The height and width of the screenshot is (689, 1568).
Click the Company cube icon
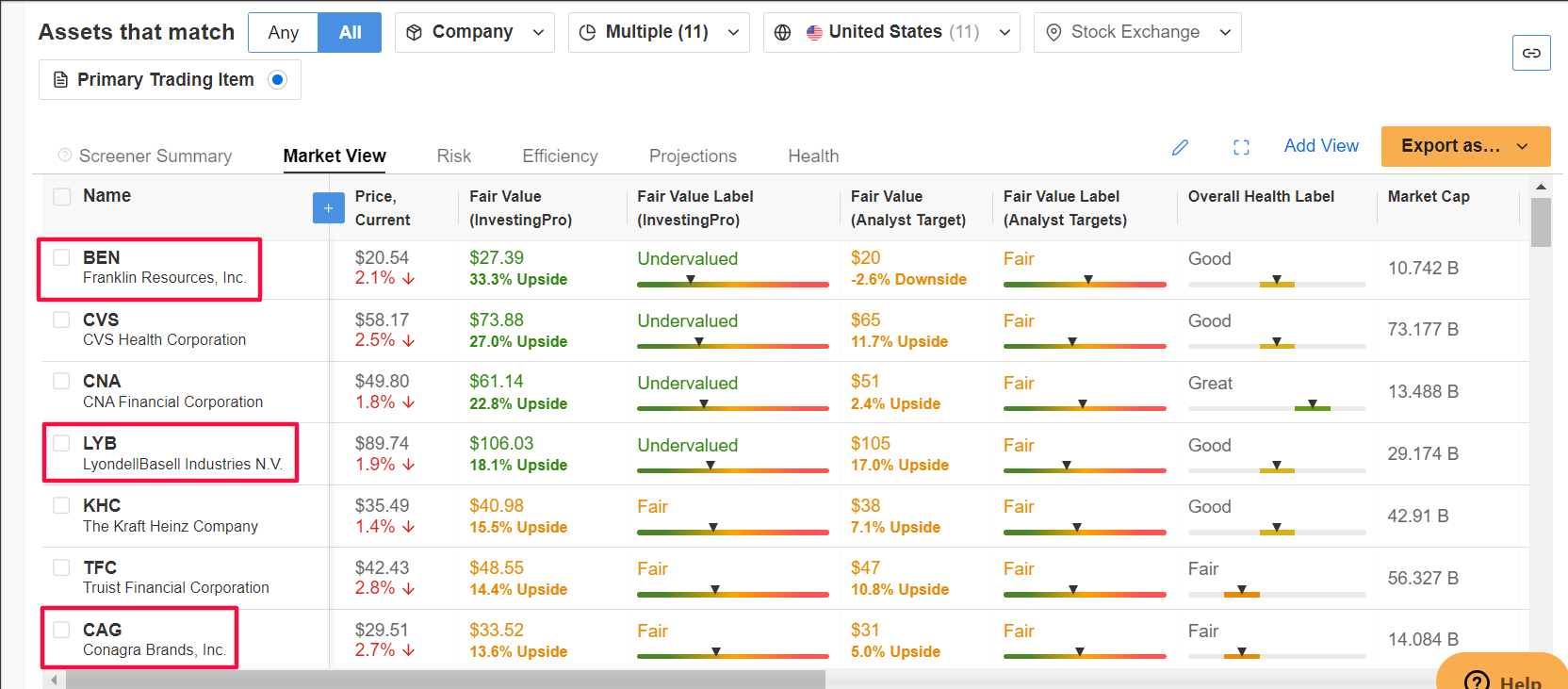[414, 32]
